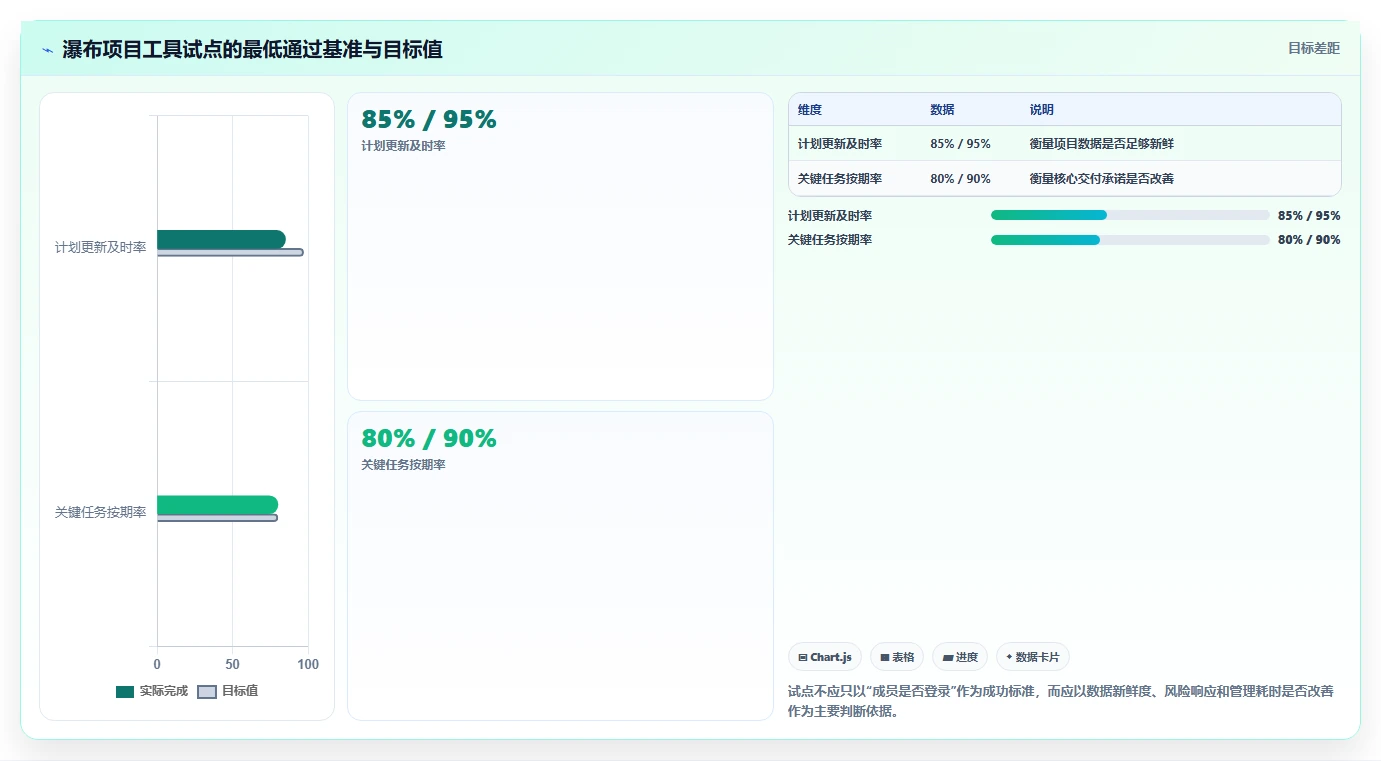Image resolution: width=1381 pixels, height=761 pixels.
Task: Click the 关键任务按期率 label under 80% card
Action: coord(403,465)
